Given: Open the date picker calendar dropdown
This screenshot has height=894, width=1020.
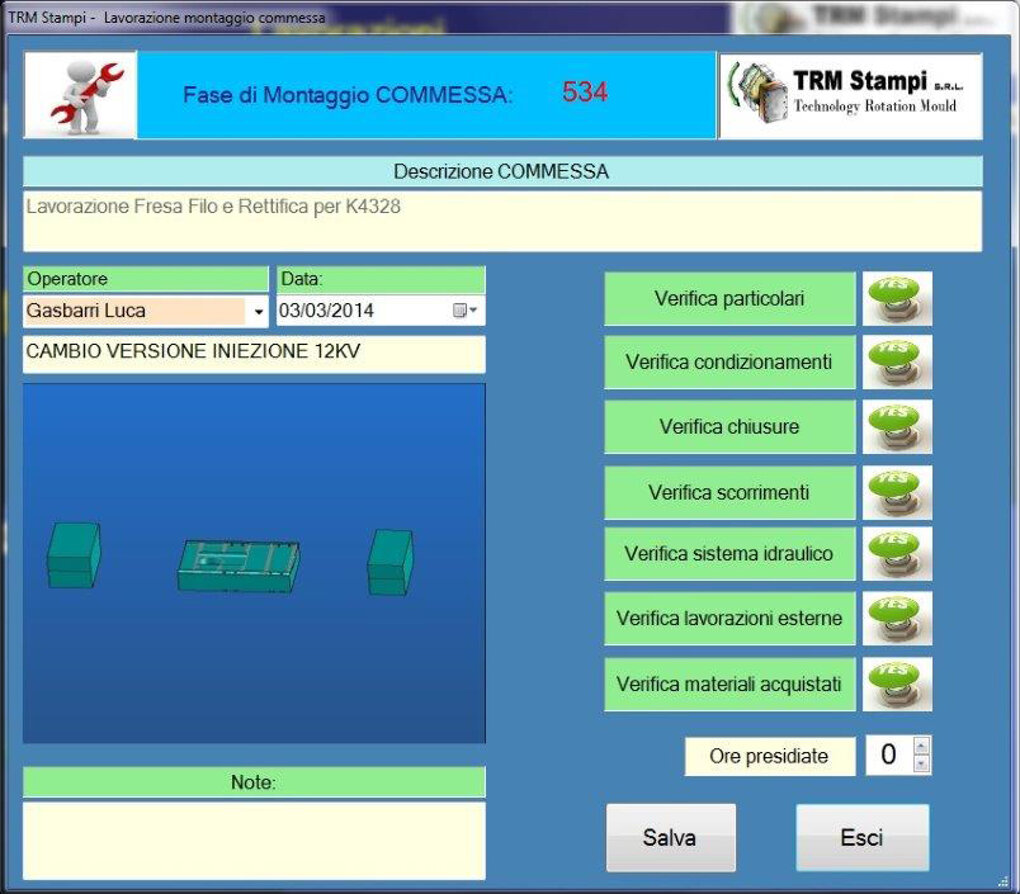Looking at the screenshot, I should click(x=465, y=310).
